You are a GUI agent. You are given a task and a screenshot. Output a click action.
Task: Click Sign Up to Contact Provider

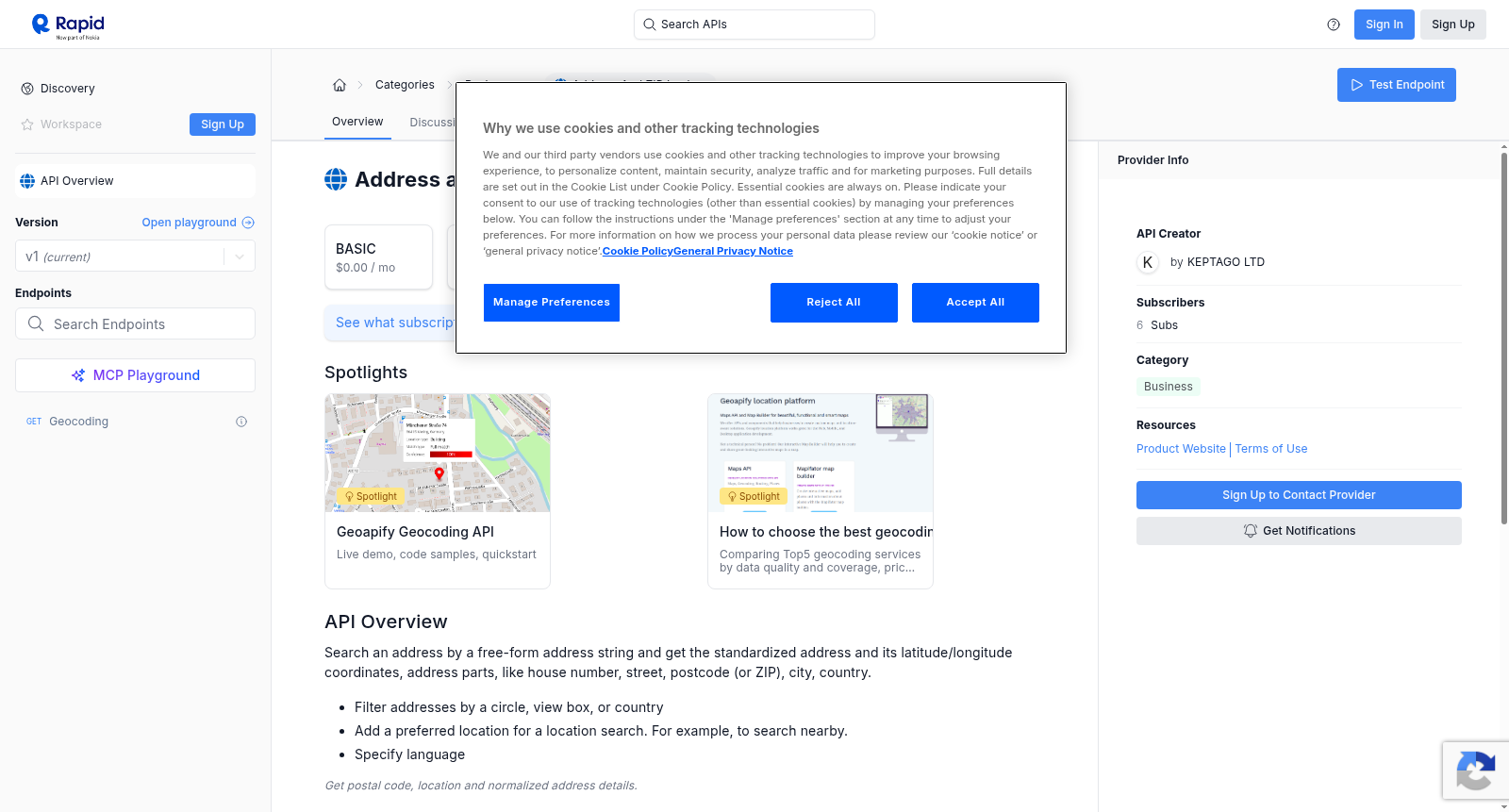point(1299,495)
